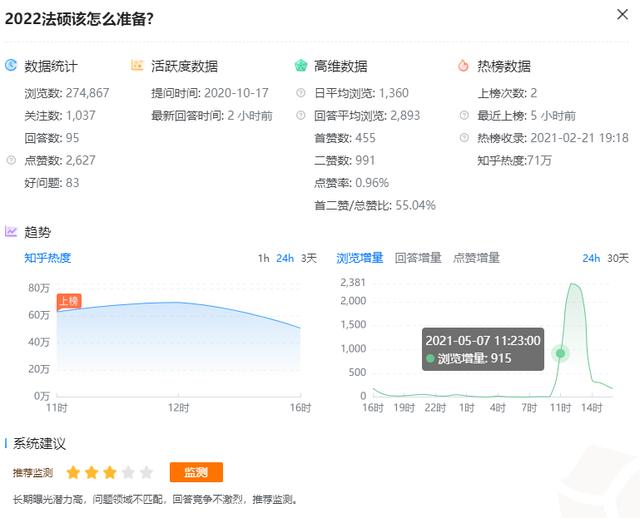Click the 回答数: 95 value
This screenshot has height=518, width=640.
[51, 138]
